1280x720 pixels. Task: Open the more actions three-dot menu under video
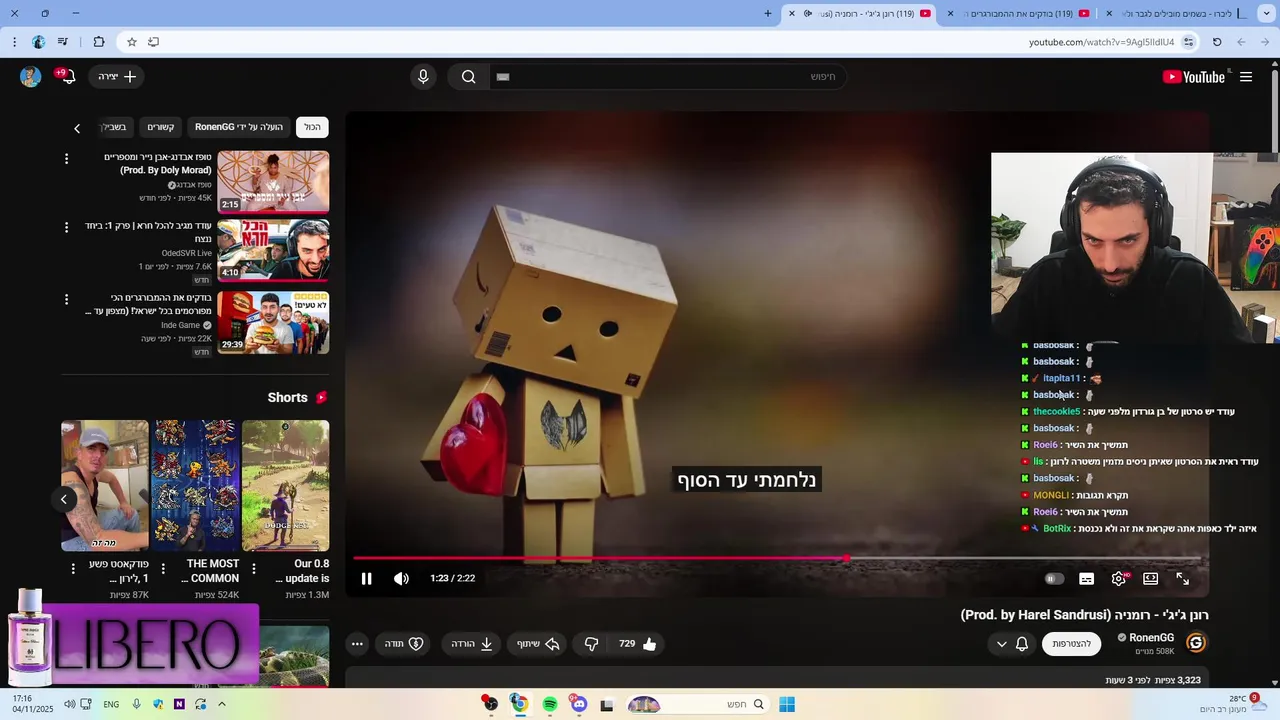(357, 644)
